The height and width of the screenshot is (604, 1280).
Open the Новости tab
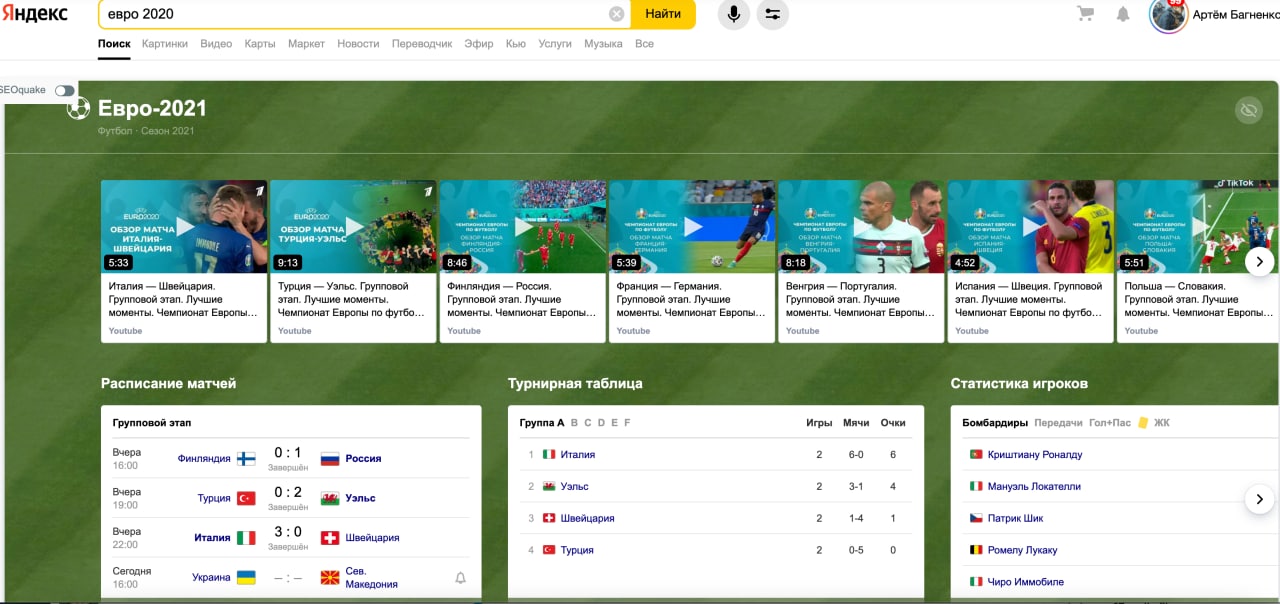358,44
